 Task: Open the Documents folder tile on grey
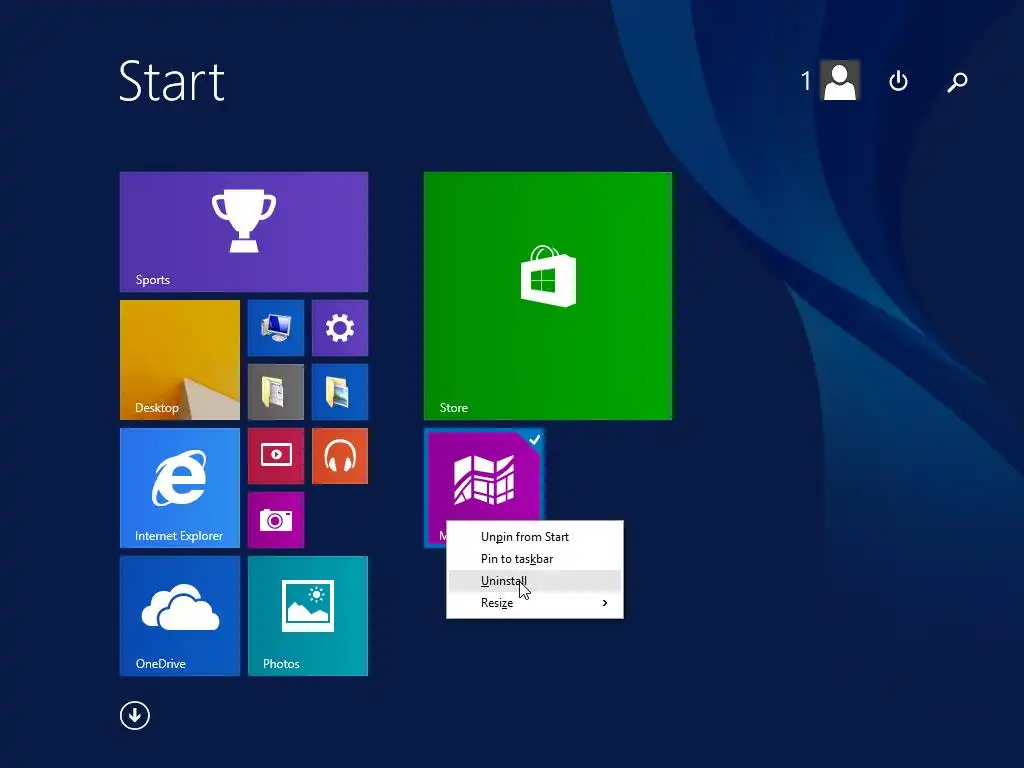tap(276, 392)
